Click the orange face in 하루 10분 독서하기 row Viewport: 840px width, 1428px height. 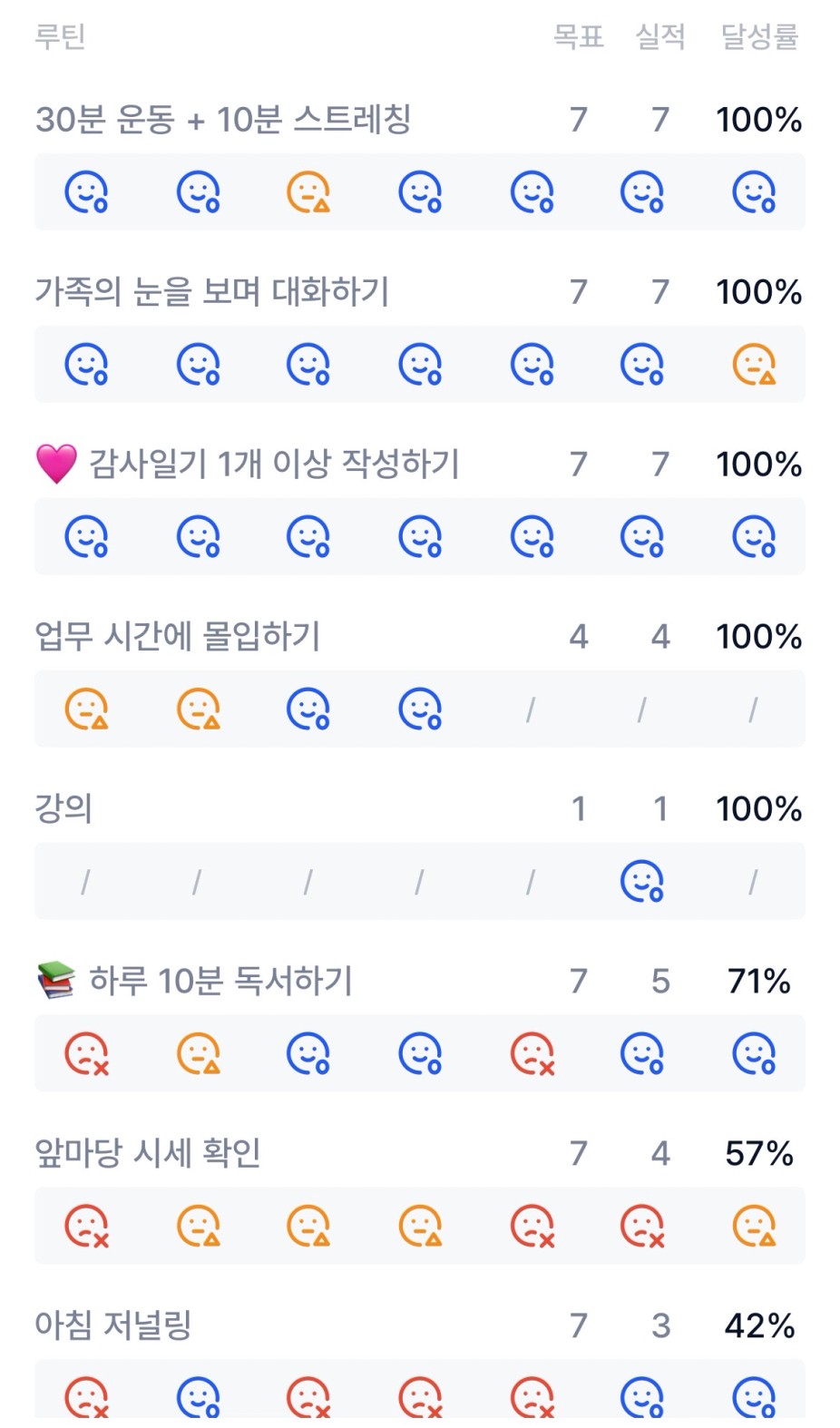(198, 1053)
